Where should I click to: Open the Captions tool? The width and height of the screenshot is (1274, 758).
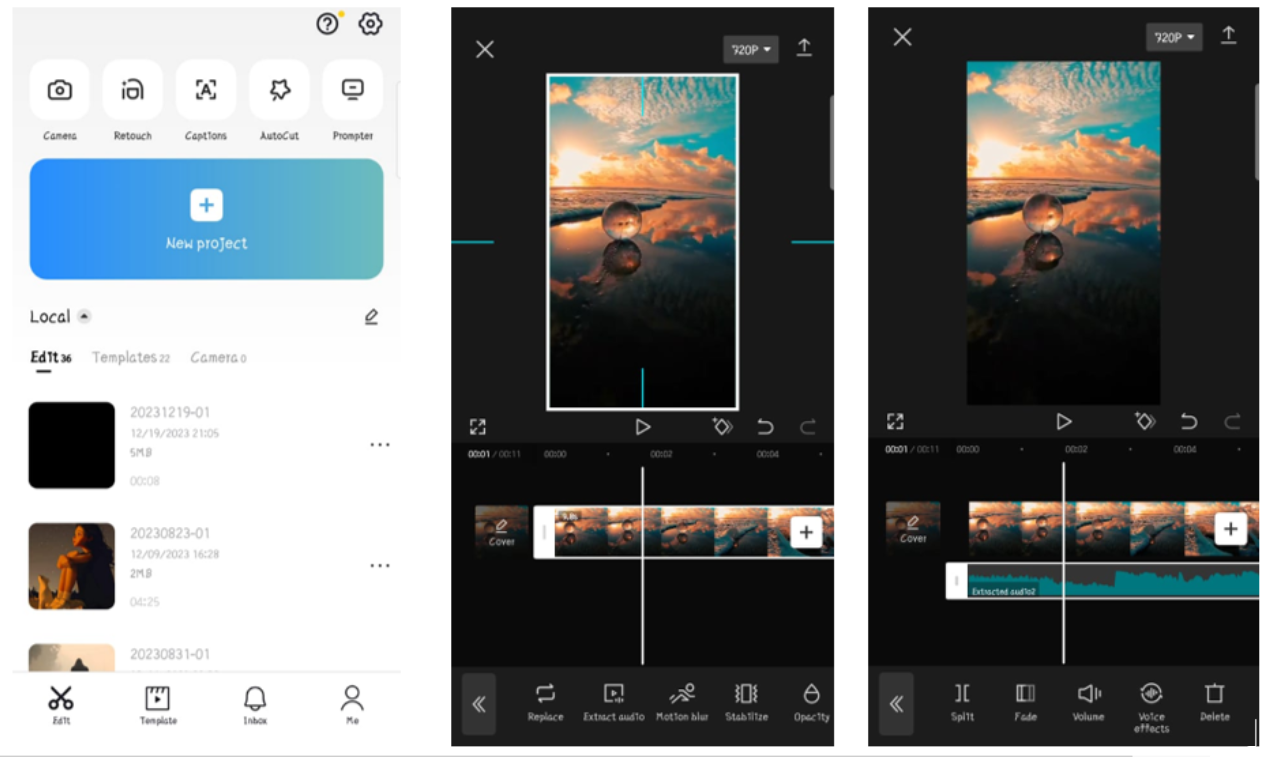[x=206, y=100]
